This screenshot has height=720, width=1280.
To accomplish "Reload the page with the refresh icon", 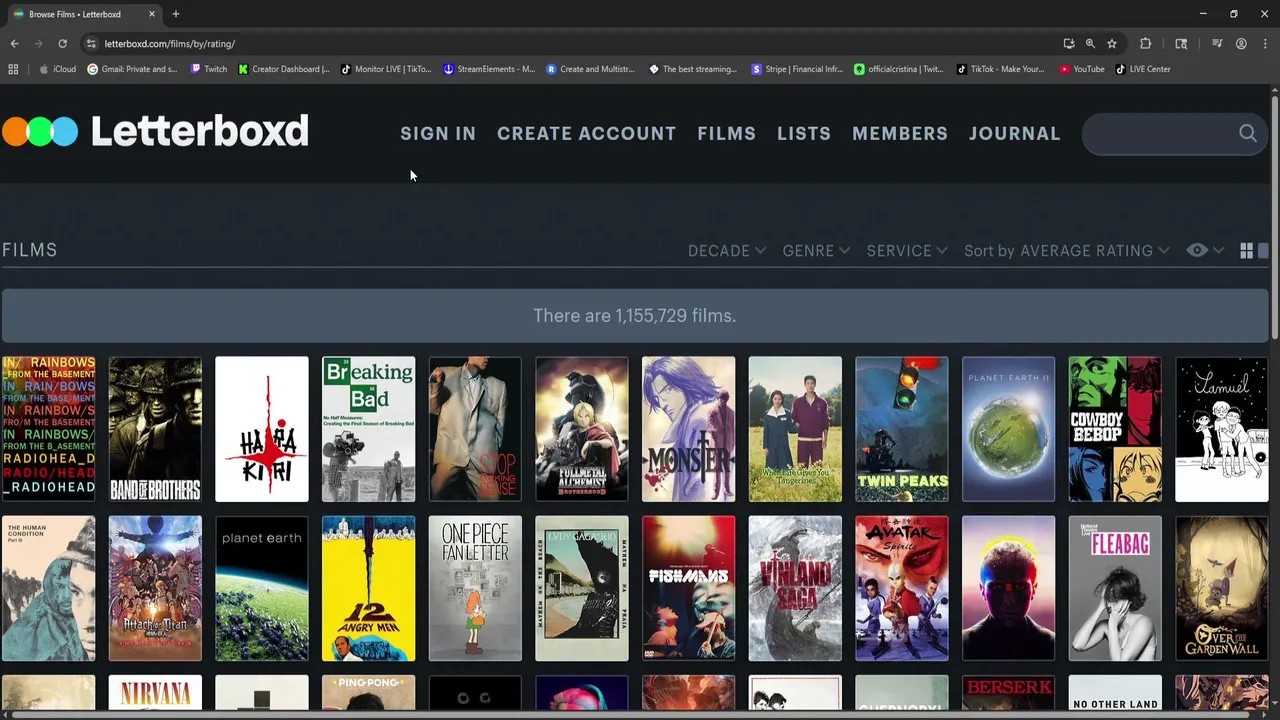I will click(x=62, y=44).
